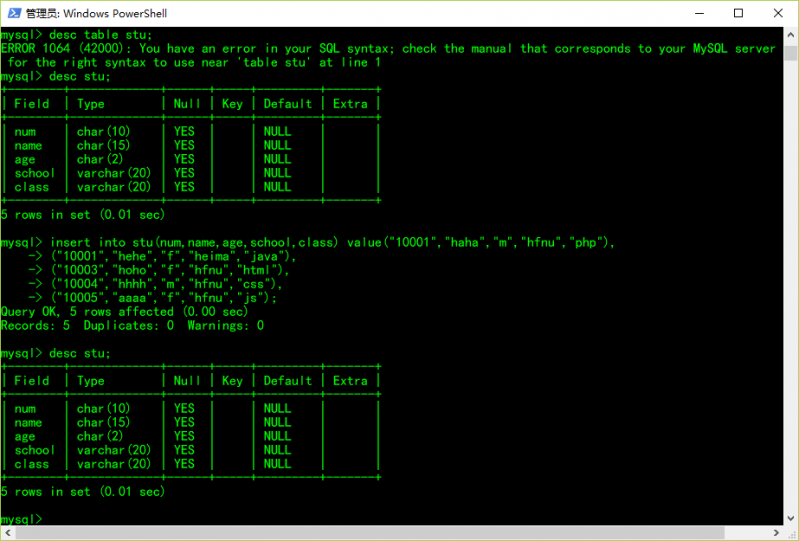Click the "Extra" header in the lower table
This screenshot has height=541, width=799.
[350, 380]
